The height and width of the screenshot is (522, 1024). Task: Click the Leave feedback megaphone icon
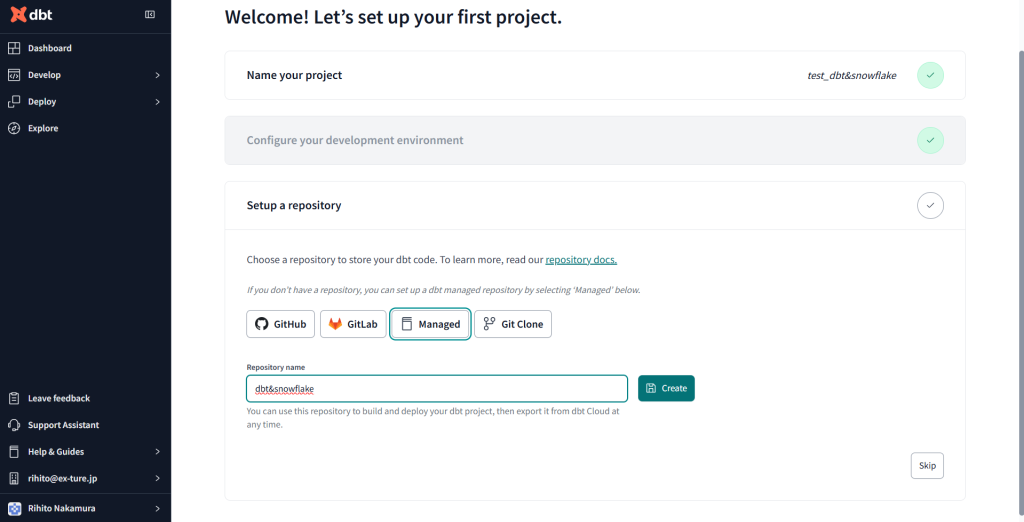(14, 398)
